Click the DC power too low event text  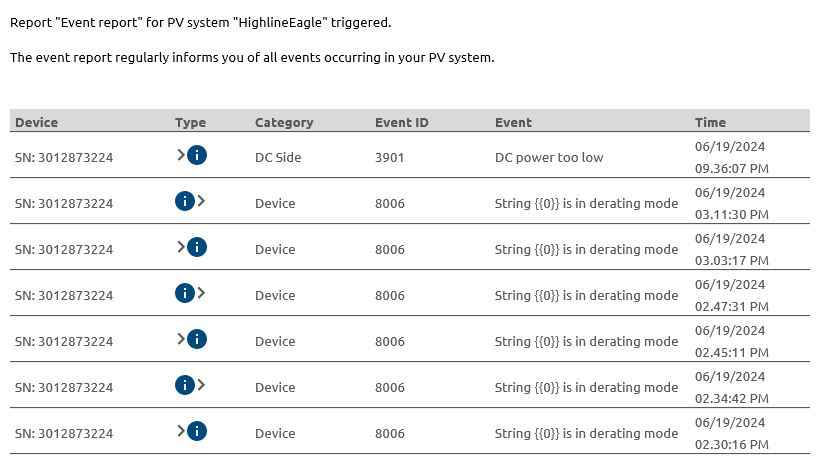pos(549,157)
